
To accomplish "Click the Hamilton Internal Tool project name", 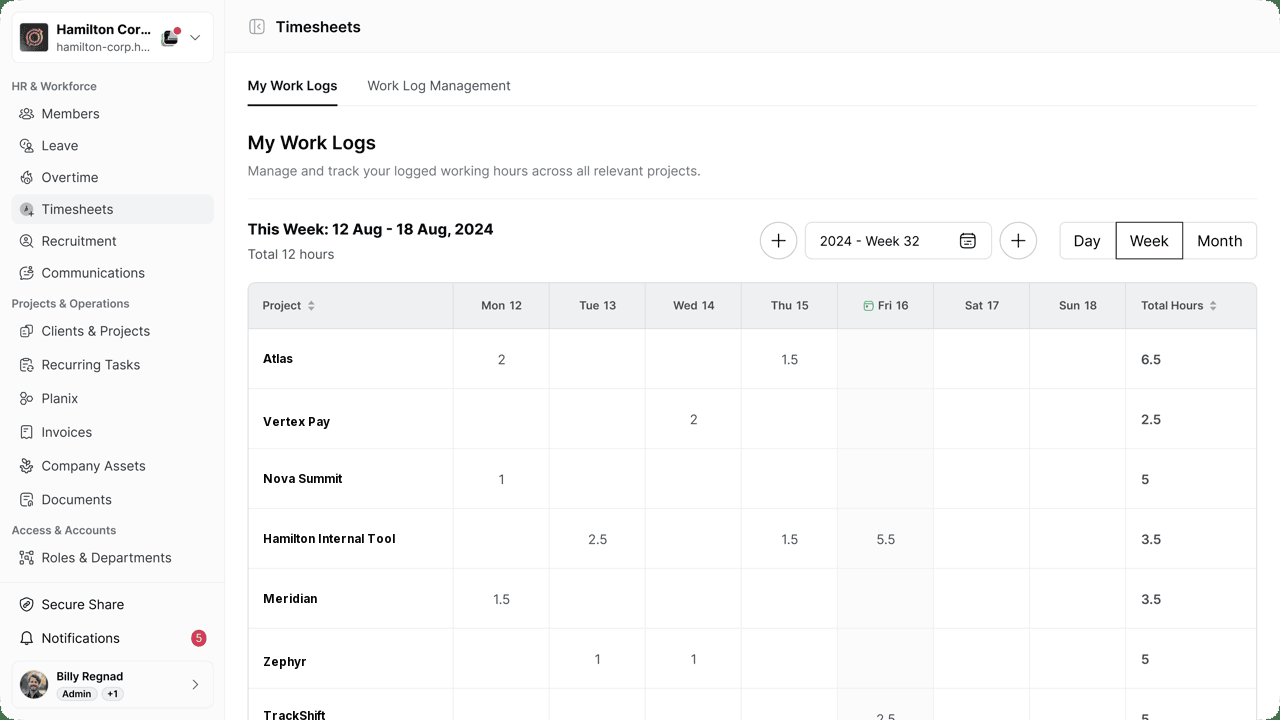I will (329, 539).
